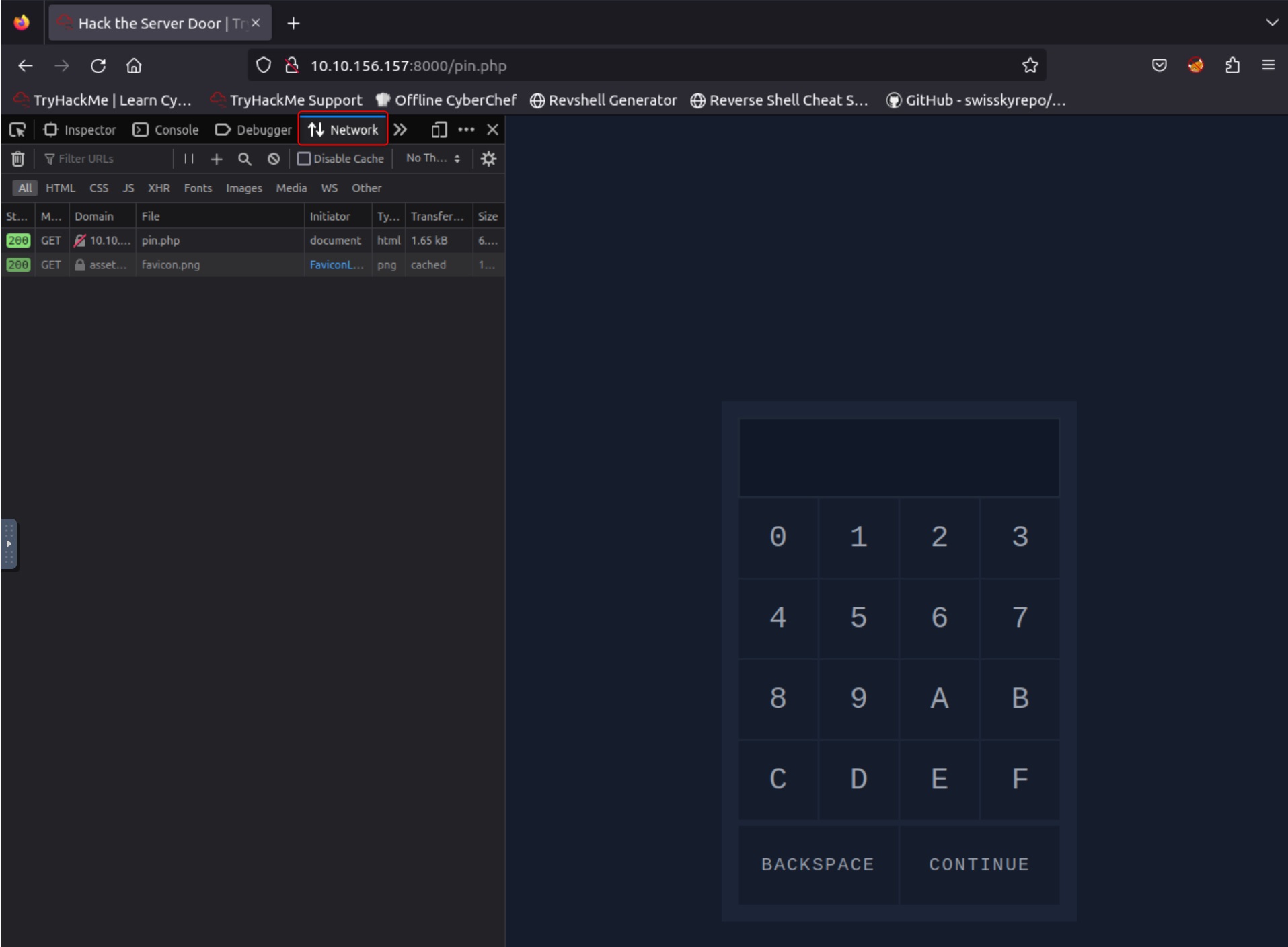This screenshot has width=1288, height=947.
Task: Select the favicon.png request row
Action: [253, 264]
